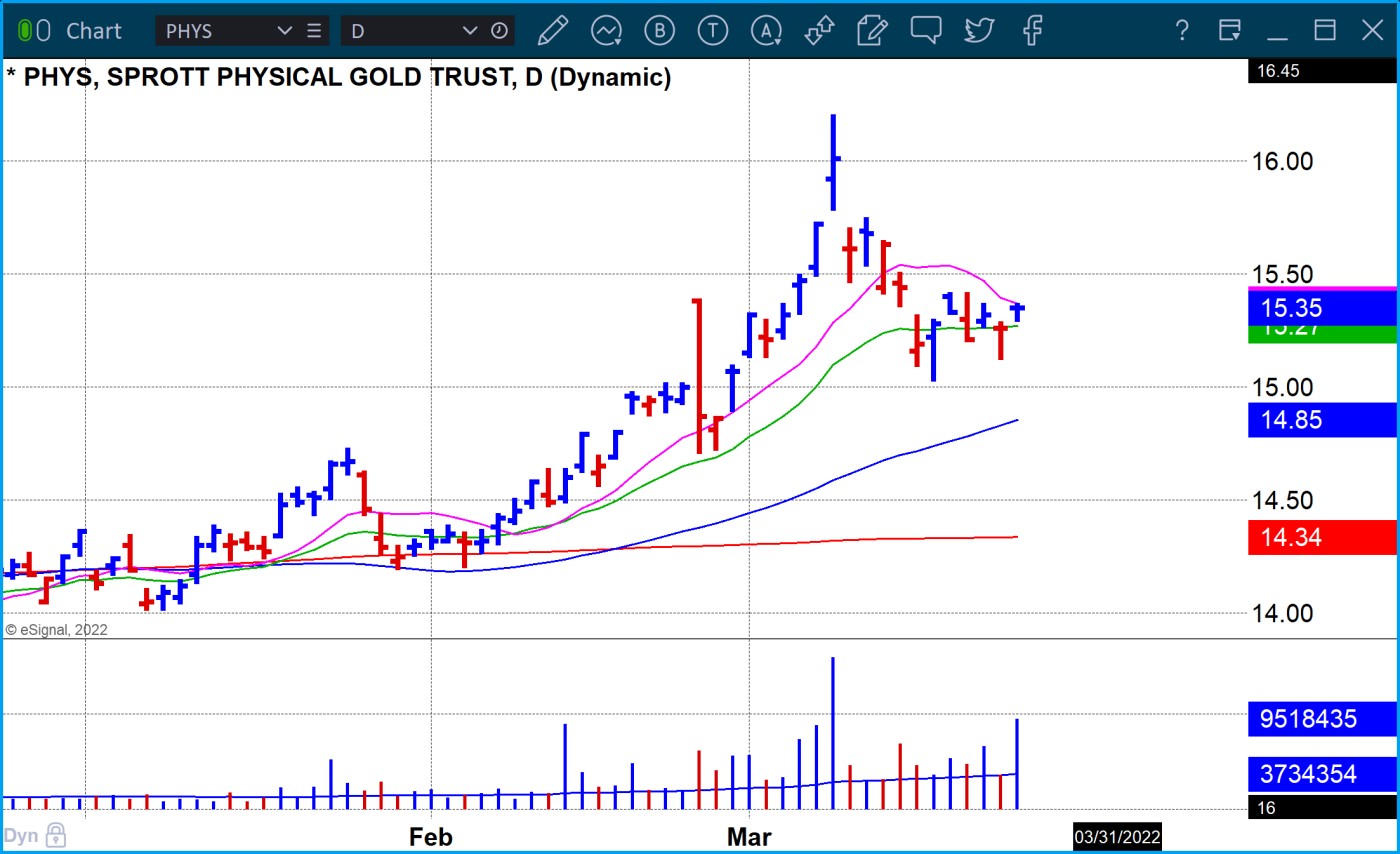Image resolution: width=1400 pixels, height=854 pixels.
Task: Click the up-down arrows trade icon
Action: 819,30
